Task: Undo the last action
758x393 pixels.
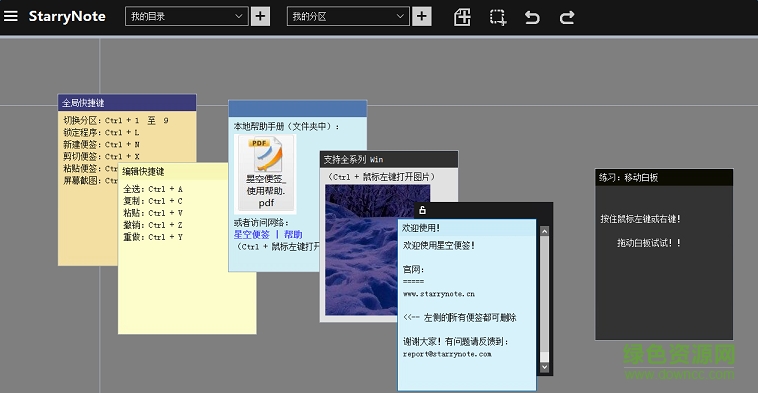Action: [532, 17]
